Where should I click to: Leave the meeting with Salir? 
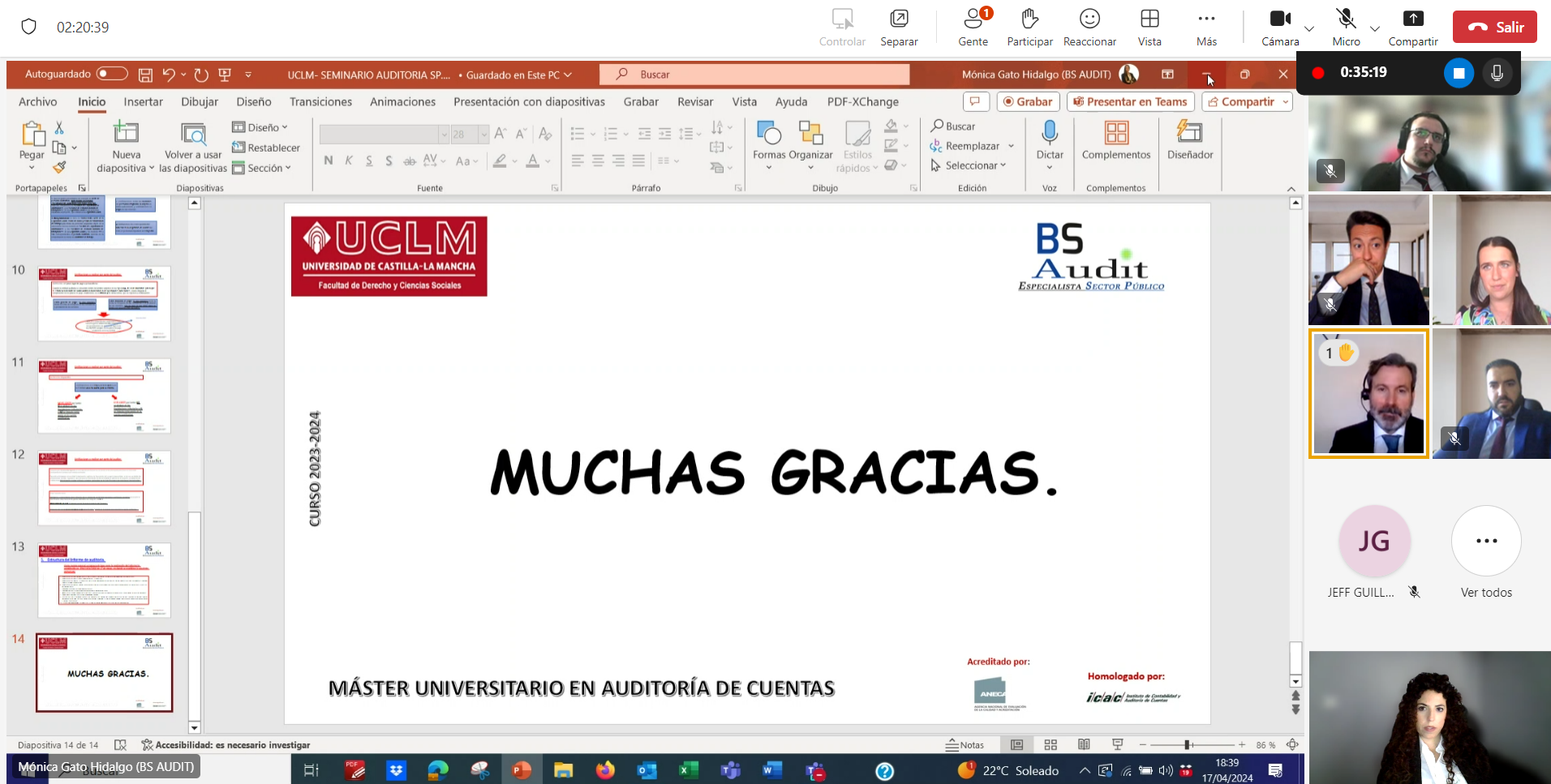click(1495, 26)
